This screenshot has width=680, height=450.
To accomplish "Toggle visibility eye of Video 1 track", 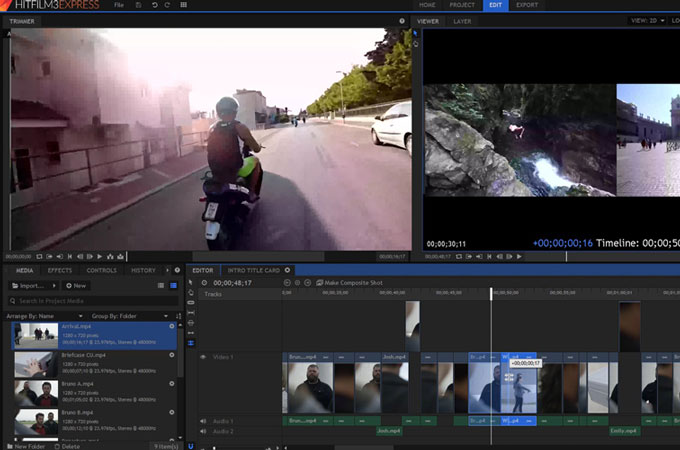I will (203, 356).
